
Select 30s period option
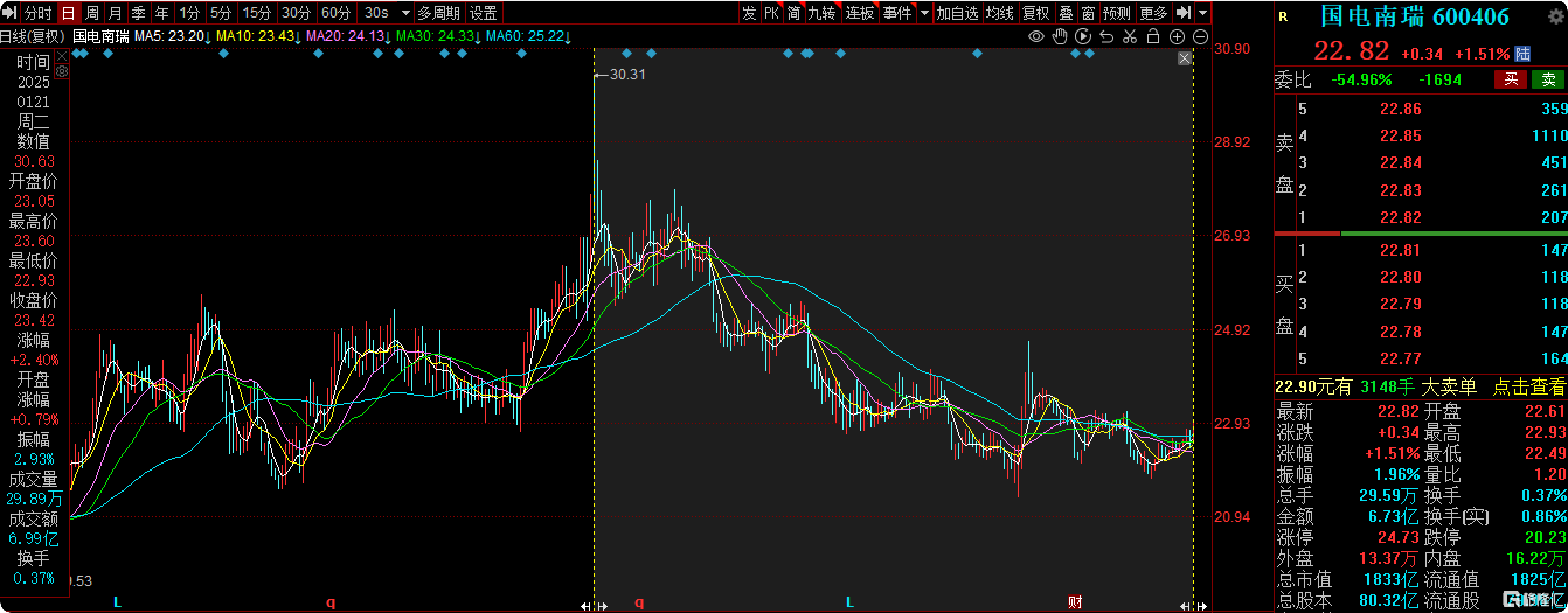[x=377, y=13]
